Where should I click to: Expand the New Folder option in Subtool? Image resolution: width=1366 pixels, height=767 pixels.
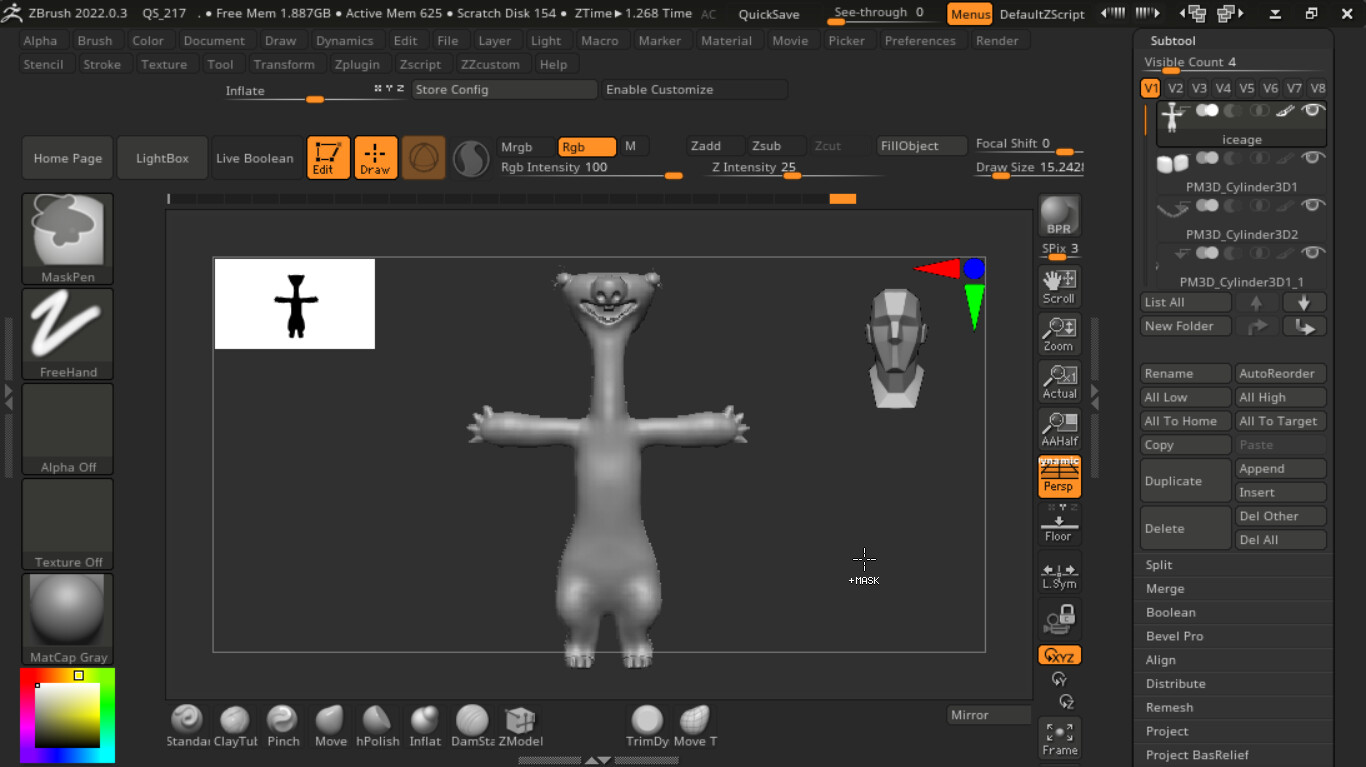[x=1185, y=325]
